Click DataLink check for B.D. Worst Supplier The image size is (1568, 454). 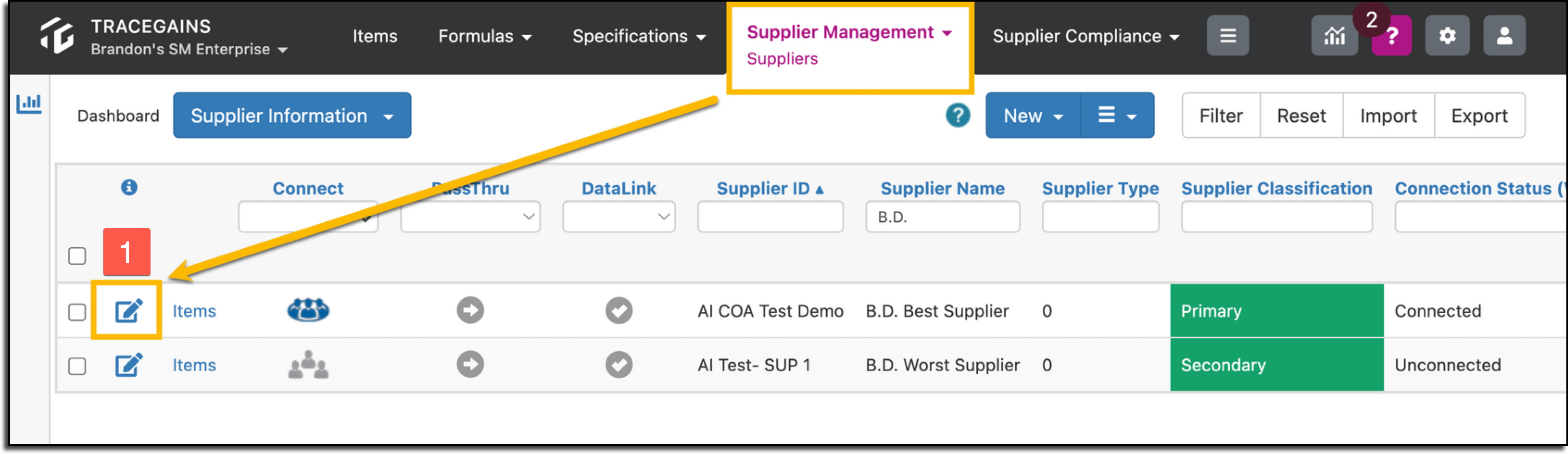coord(619,364)
